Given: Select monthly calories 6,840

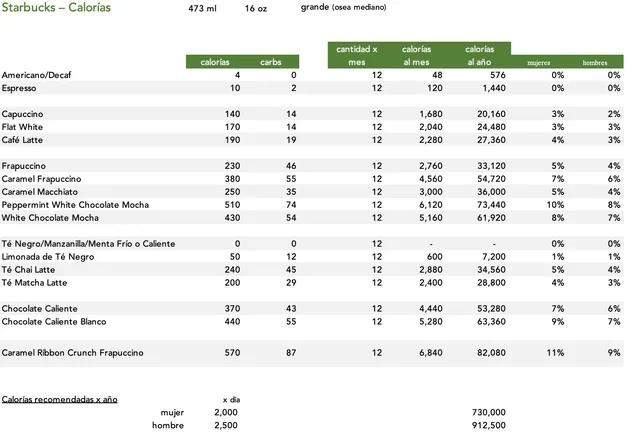Looking at the screenshot, I should (x=431, y=353).
